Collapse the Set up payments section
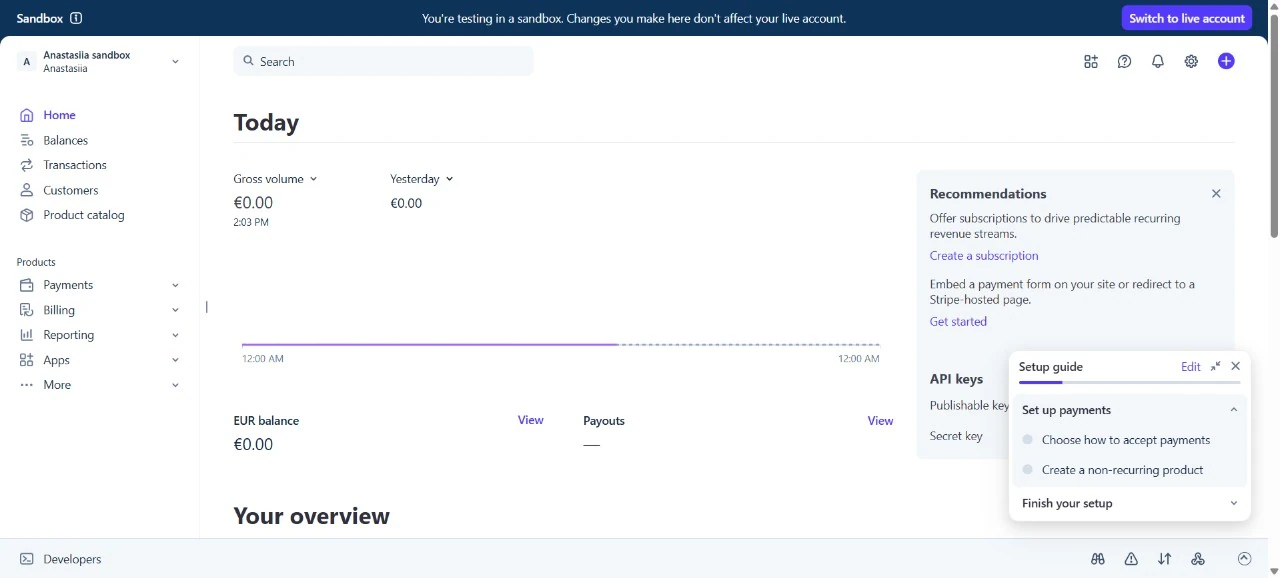Viewport: 1280px width, 578px height. 1233,410
